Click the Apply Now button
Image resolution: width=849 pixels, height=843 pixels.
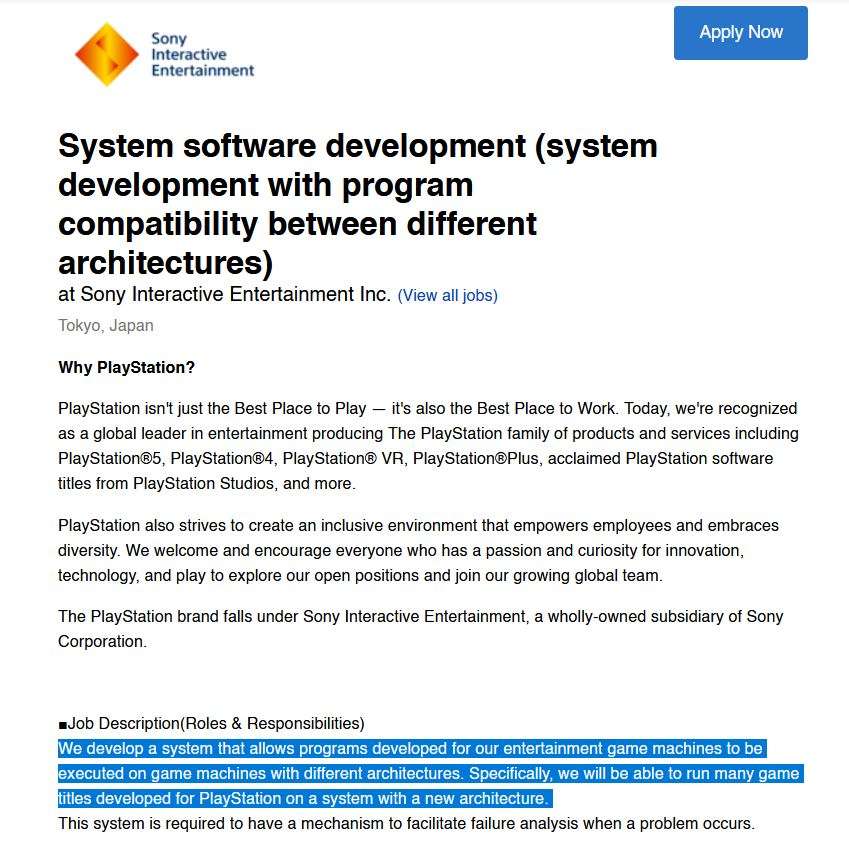tap(740, 33)
